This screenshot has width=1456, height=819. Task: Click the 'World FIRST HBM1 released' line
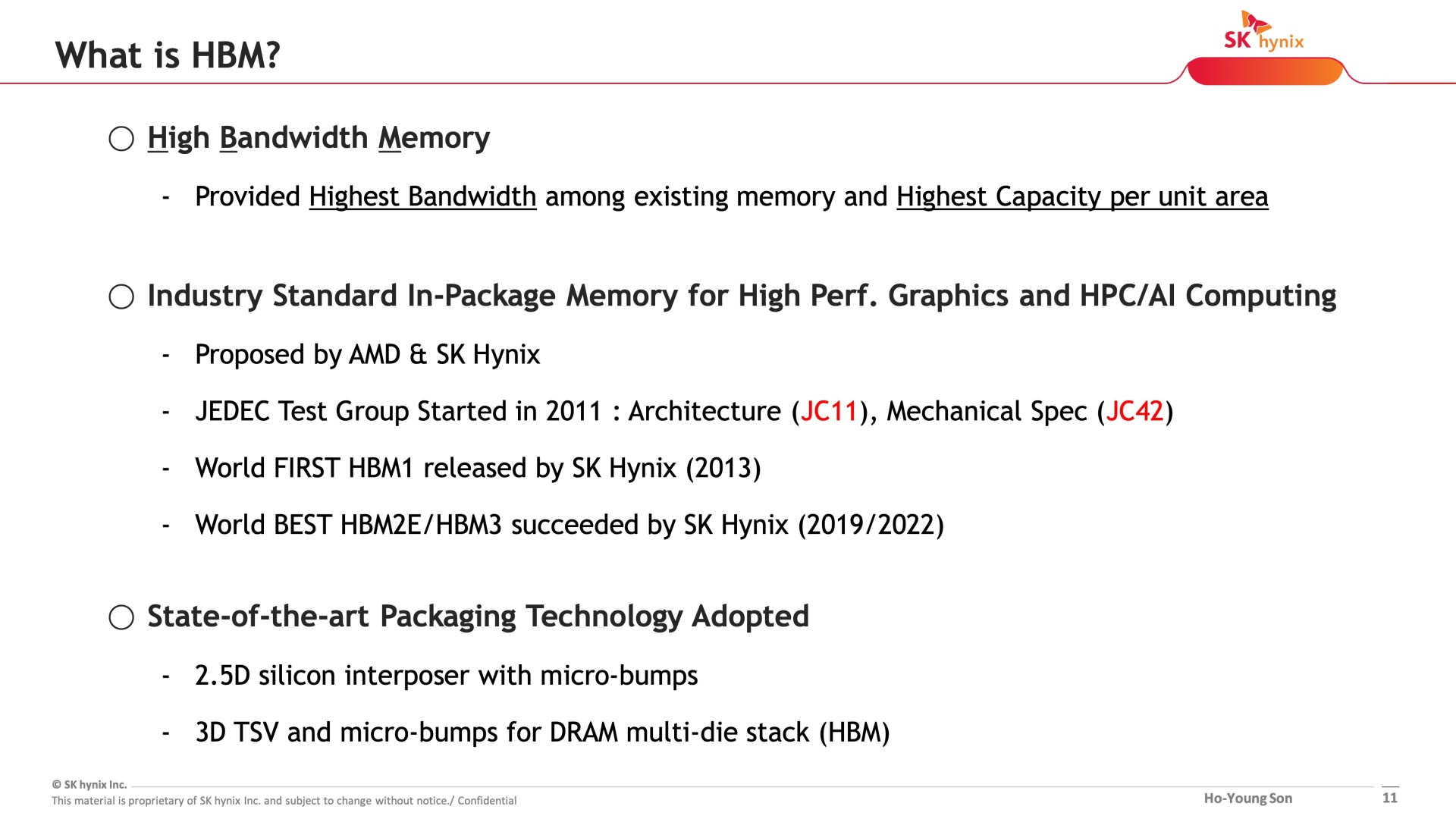point(478,469)
